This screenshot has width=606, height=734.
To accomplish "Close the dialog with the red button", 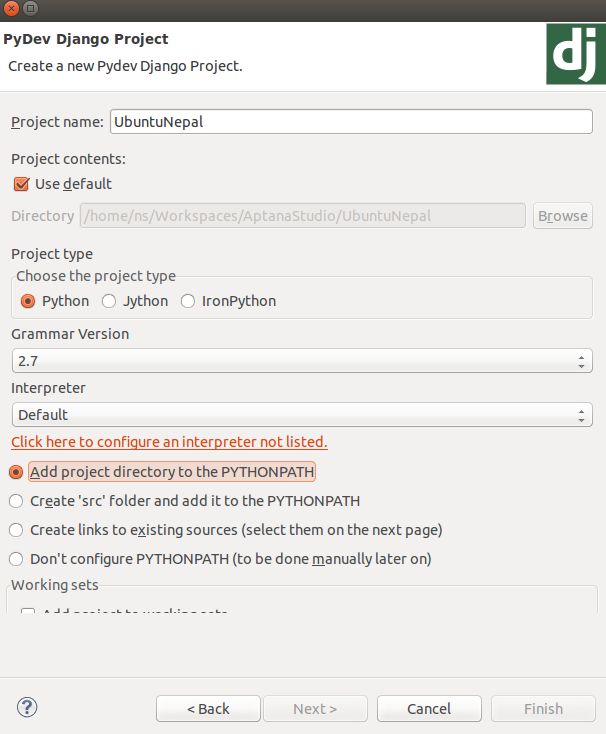I will (10, 9).
